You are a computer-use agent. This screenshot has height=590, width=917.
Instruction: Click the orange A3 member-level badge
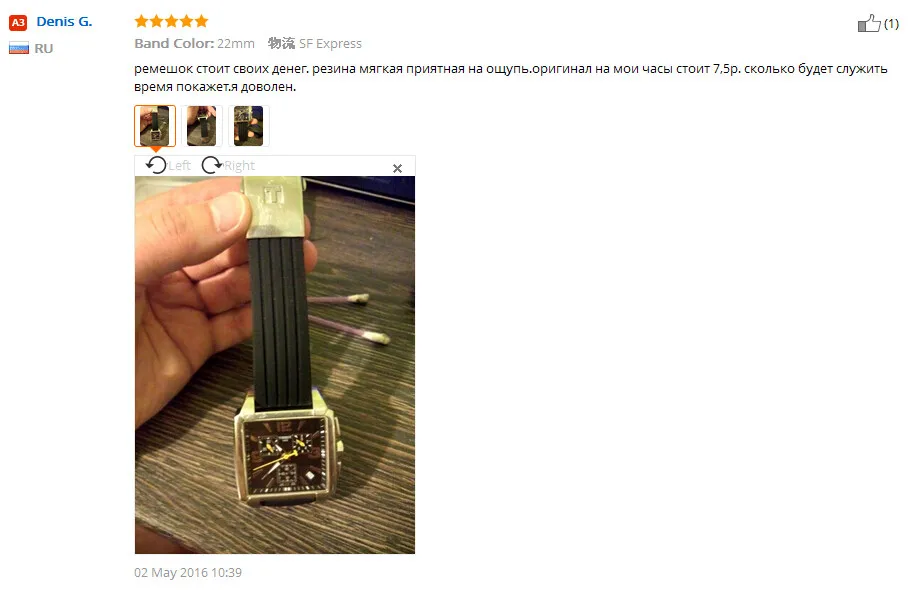[18, 23]
